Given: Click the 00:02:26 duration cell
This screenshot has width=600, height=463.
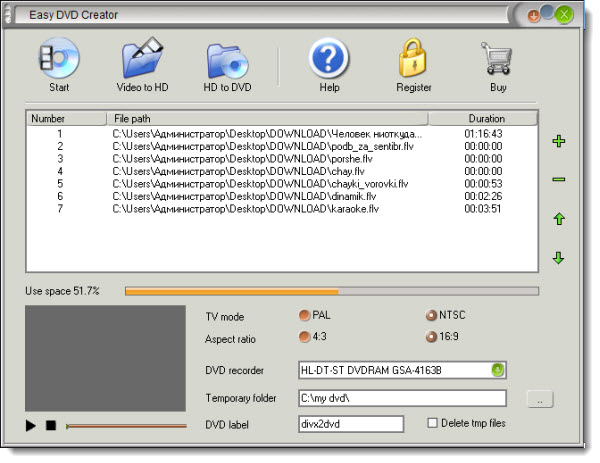Looking at the screenshot, I should (x=483, y=196).
